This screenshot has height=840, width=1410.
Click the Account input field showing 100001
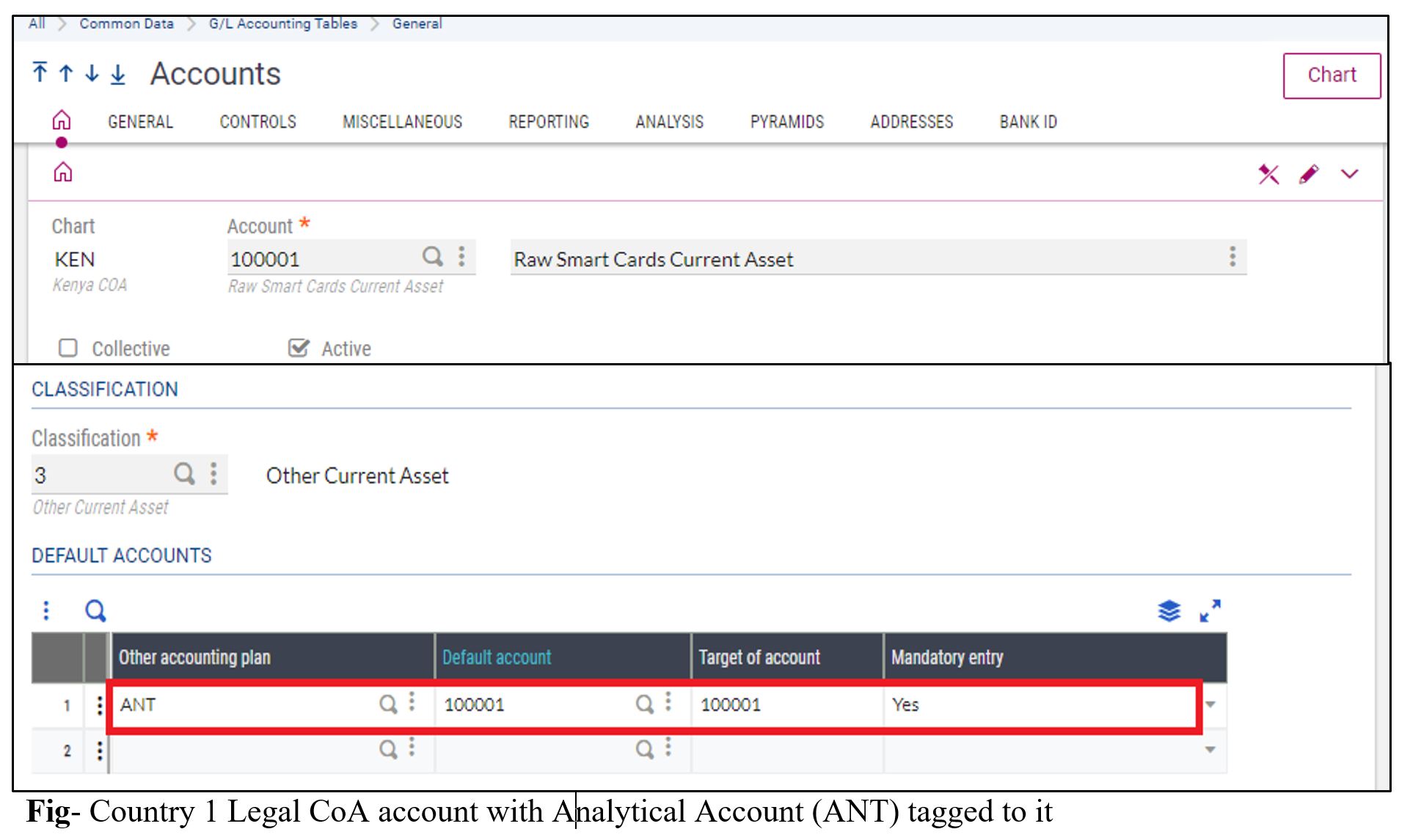pos(308,258)
